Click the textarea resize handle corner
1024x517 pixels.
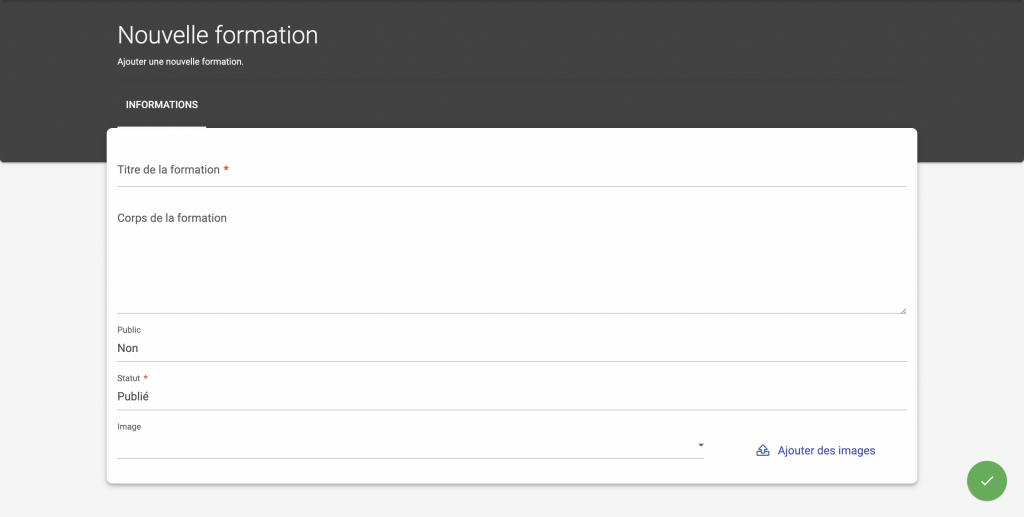pyautogui.click(x=903, y=311)
